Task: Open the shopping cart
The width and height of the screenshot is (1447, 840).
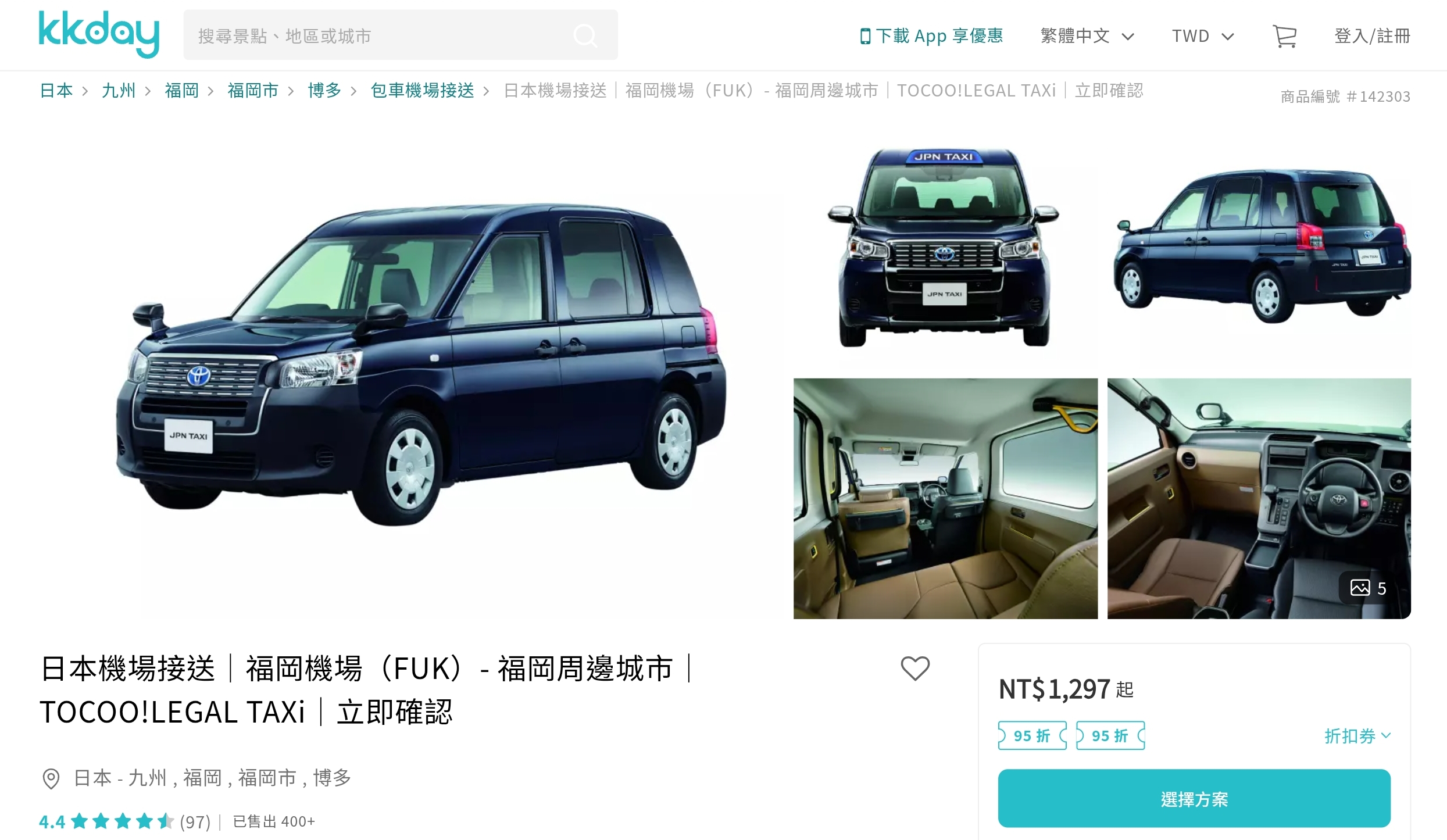Action: pos(1284,36)
